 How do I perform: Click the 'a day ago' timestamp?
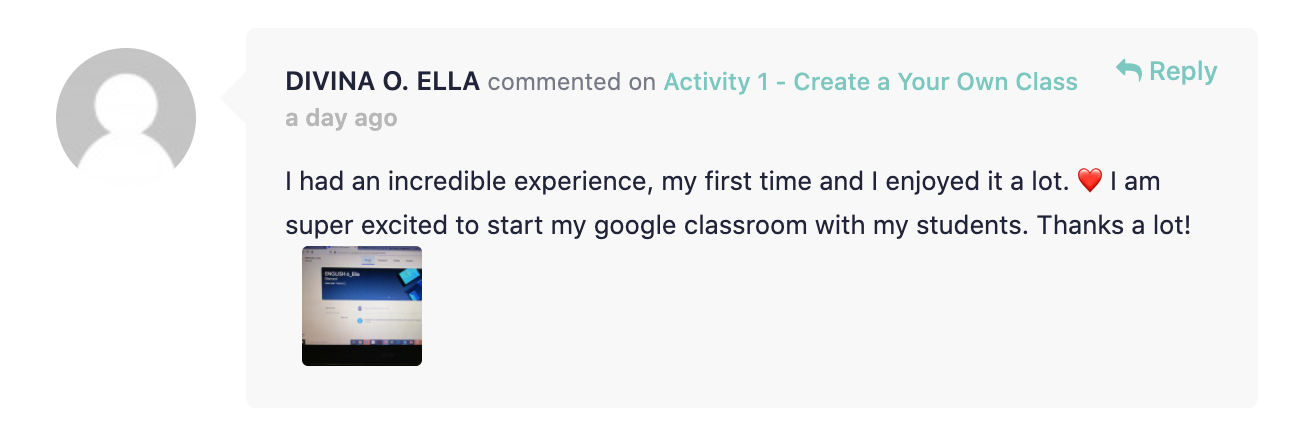[341, 118]
